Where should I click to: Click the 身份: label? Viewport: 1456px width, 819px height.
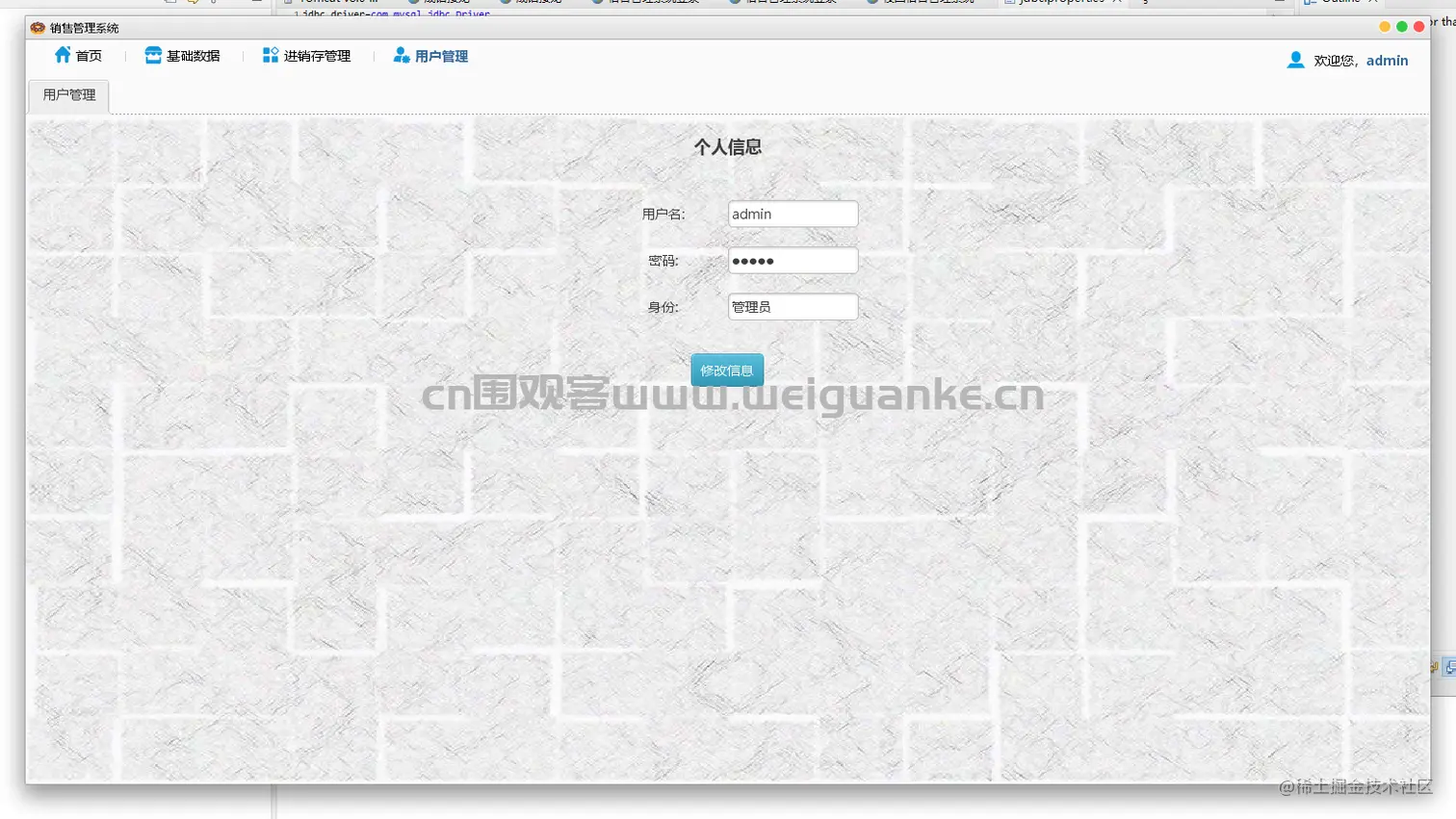click(663, 307)
